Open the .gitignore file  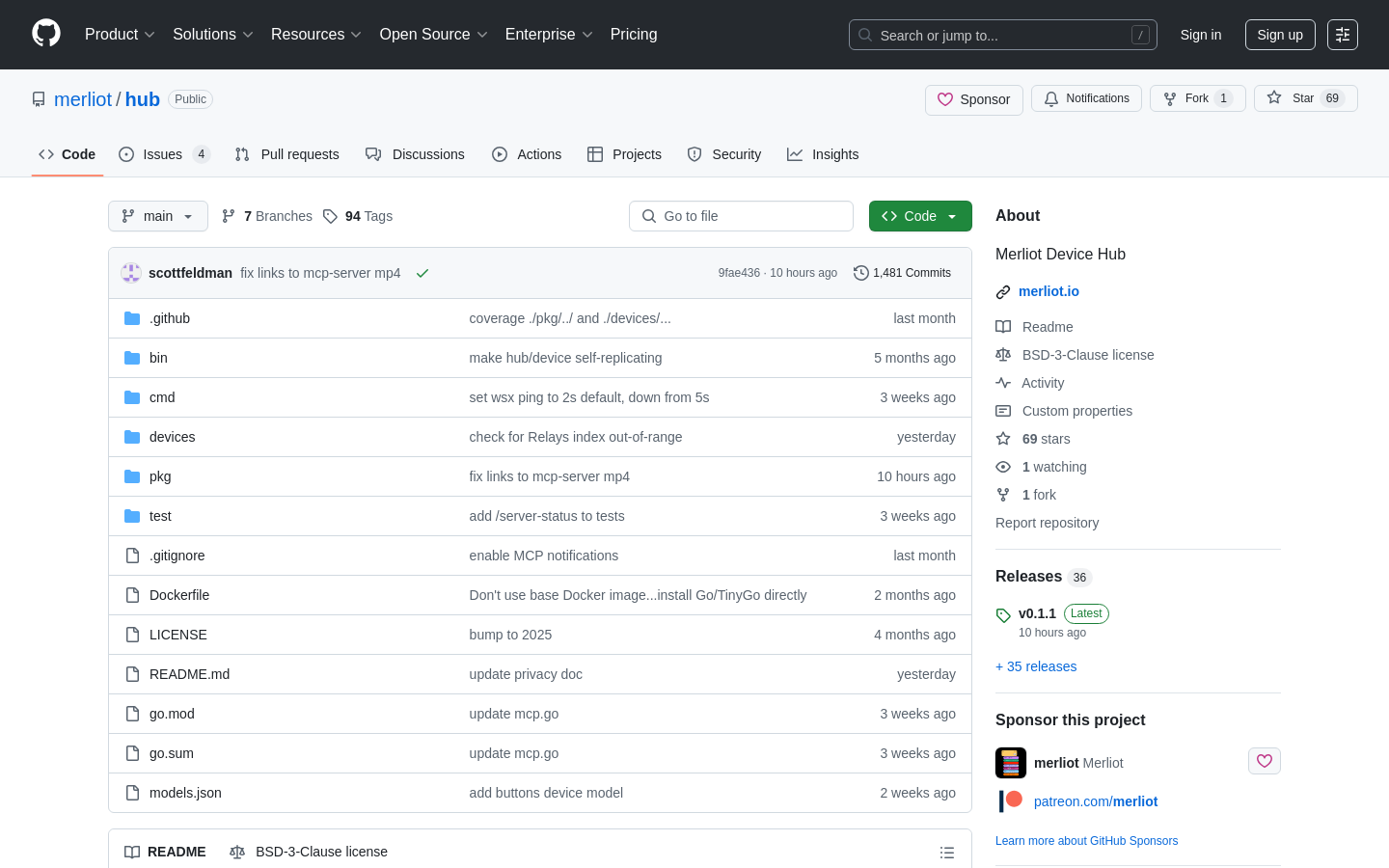(x=177, y=556)
